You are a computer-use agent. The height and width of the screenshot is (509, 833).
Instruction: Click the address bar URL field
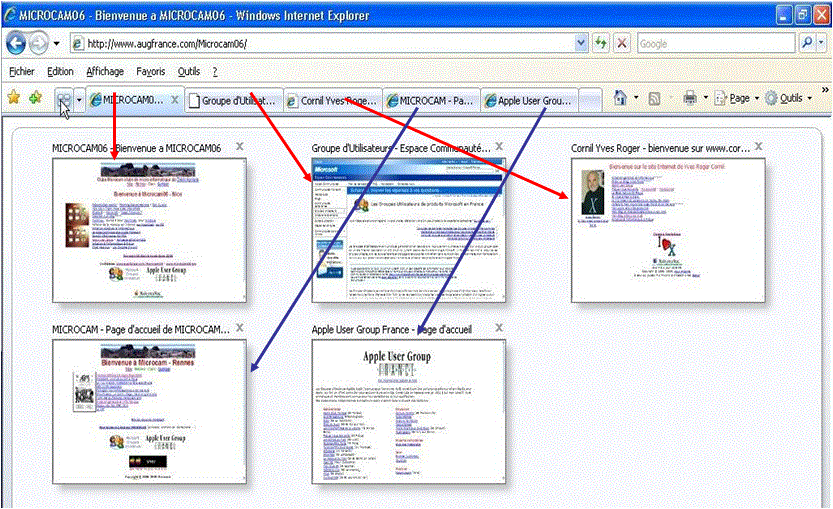[329, 44]
